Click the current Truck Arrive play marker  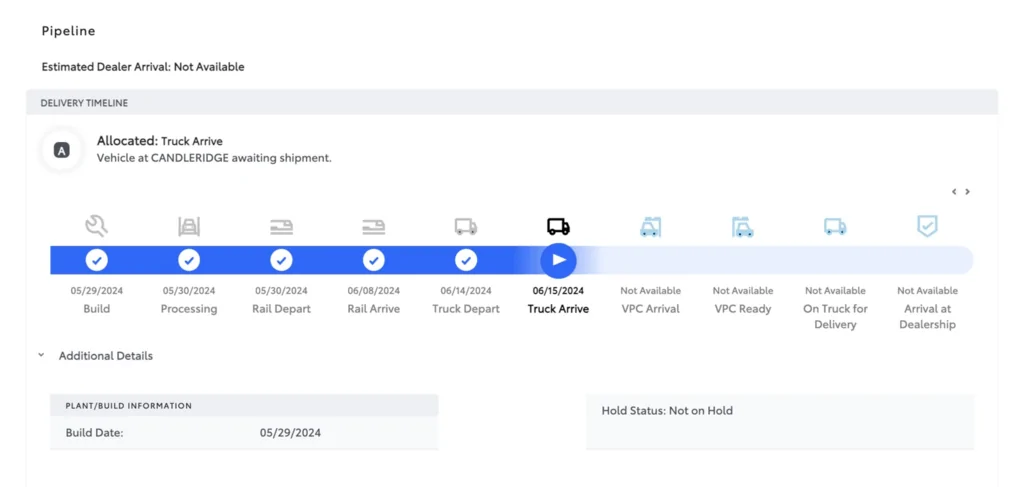[x=558, y=260]
